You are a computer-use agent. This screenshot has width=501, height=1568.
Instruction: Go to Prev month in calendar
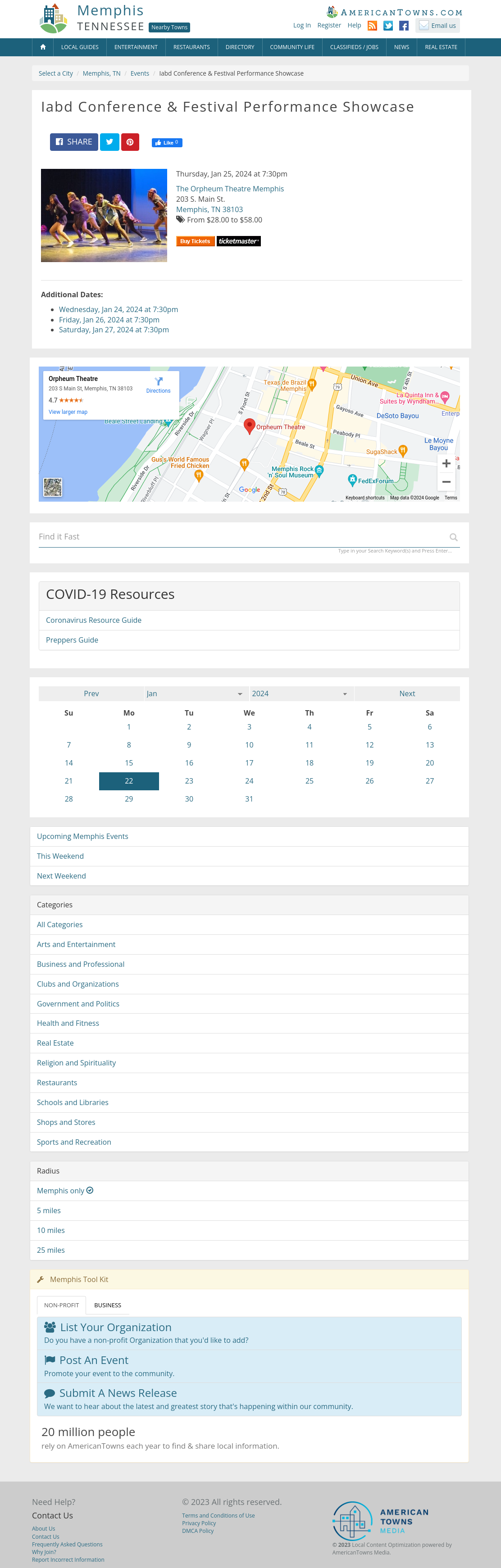(x=91, y=694)
